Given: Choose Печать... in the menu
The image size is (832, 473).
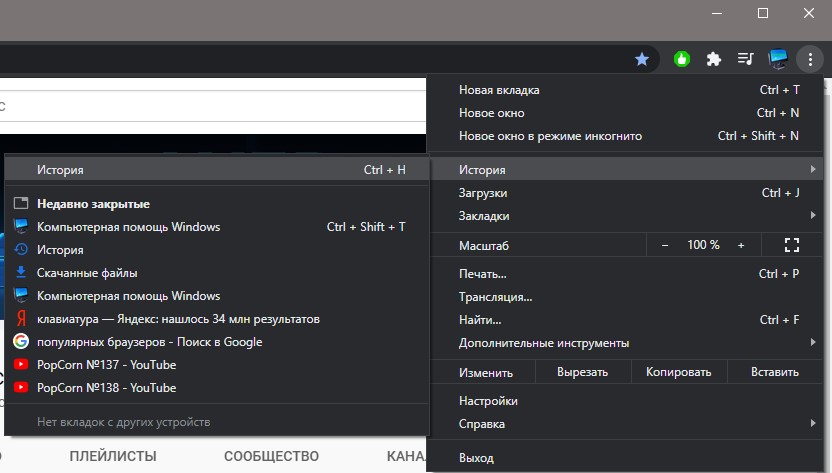Looking at the screenshot, I should click(x=626, y=274).
